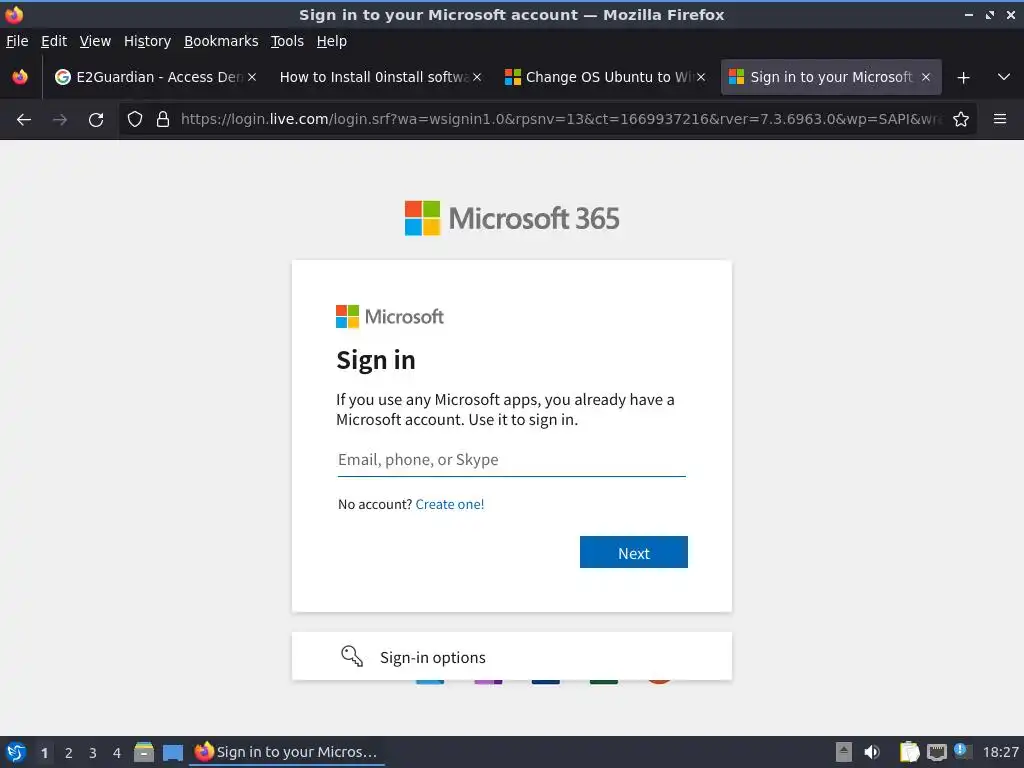Go forward using the forward arrow
Viewport: 1024px width, 768px height.
(x=60, y=120)
